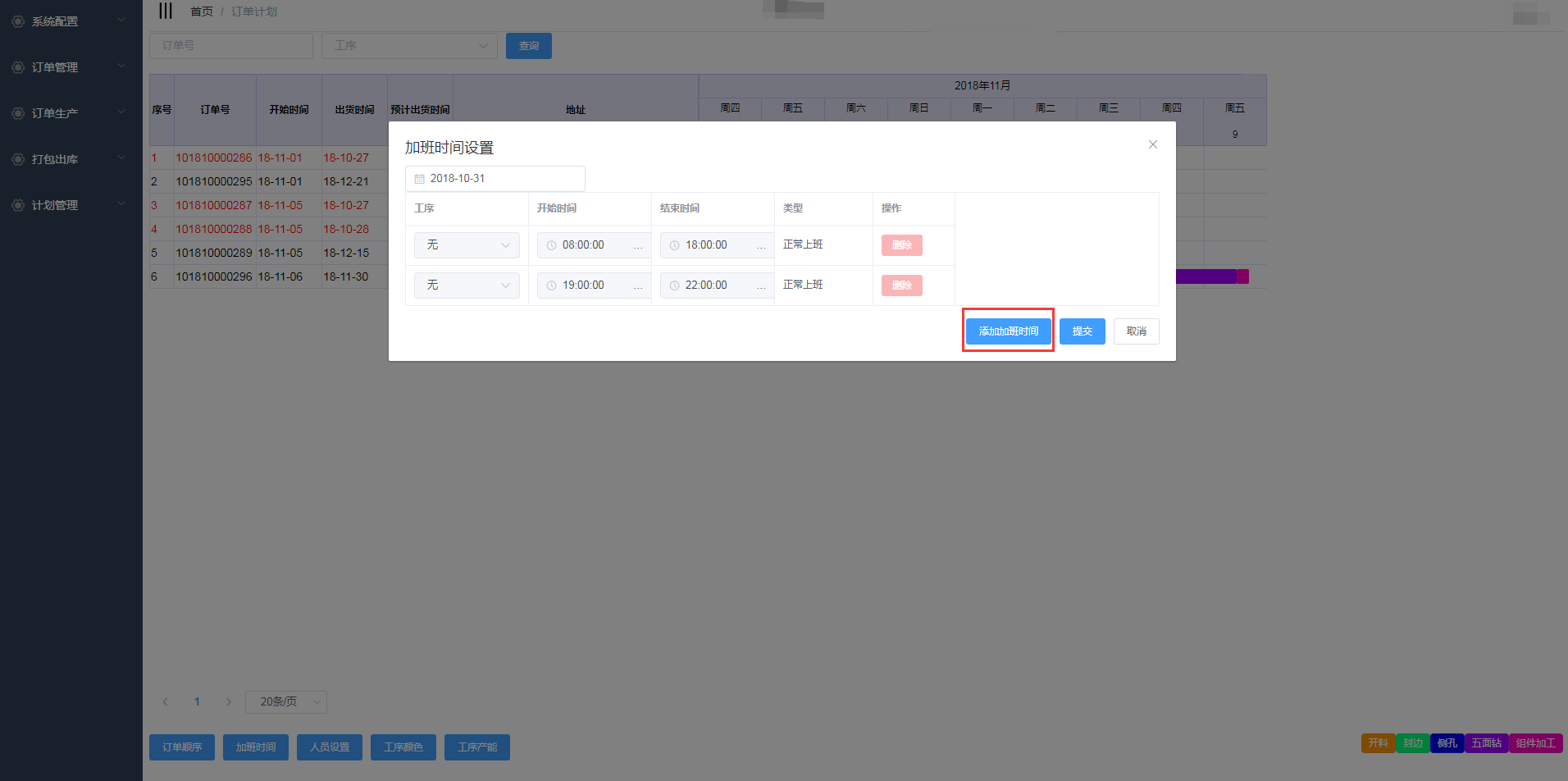Click clock icon beside 08:00:00 start time
This screenshot has height=781, width=1568.
[551, 245]
